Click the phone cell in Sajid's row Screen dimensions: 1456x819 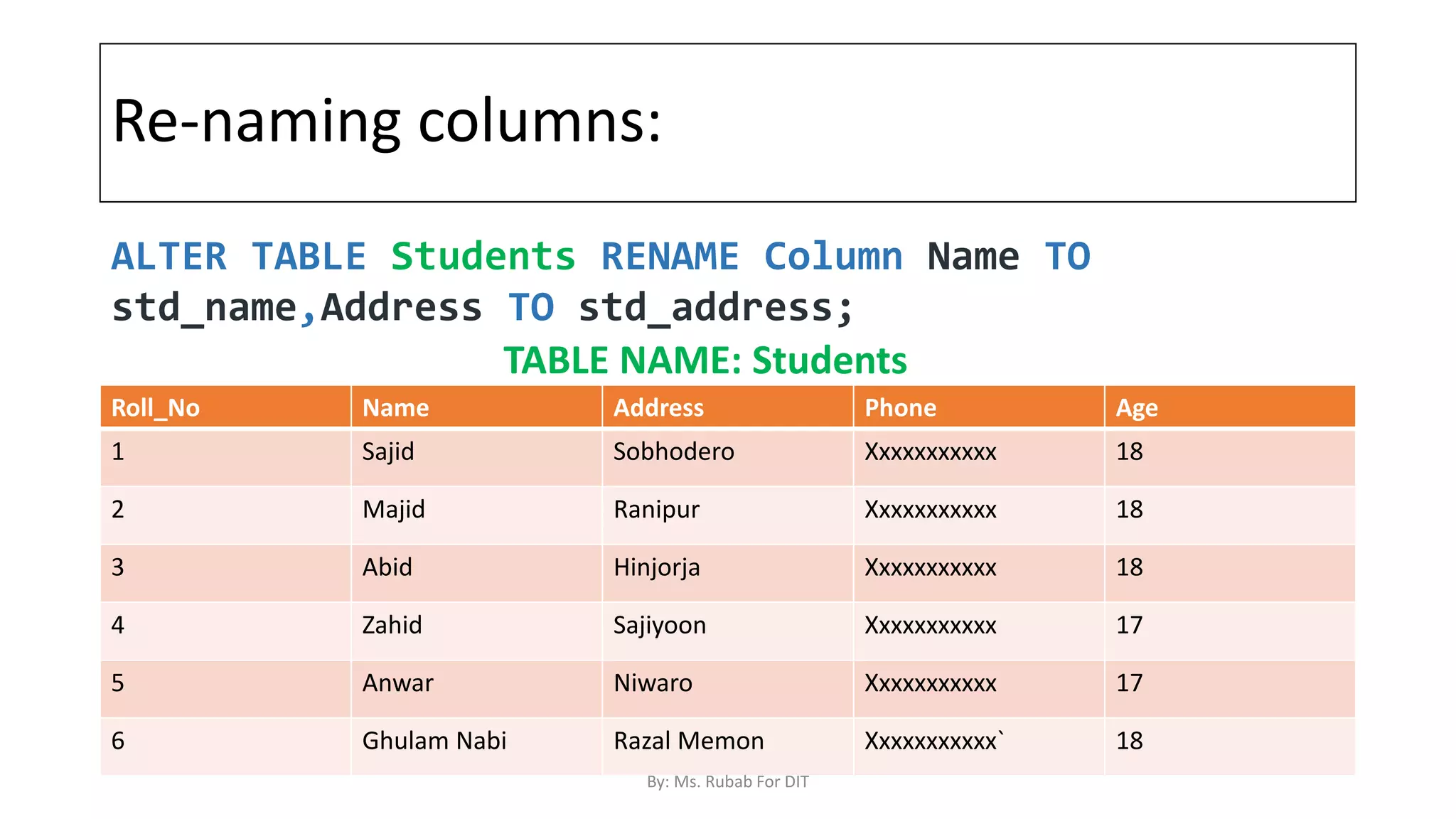(978, 457)
